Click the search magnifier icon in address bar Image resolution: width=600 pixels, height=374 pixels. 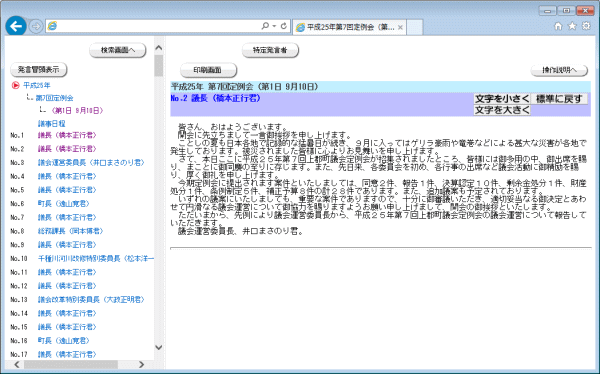tap(265, 26)
